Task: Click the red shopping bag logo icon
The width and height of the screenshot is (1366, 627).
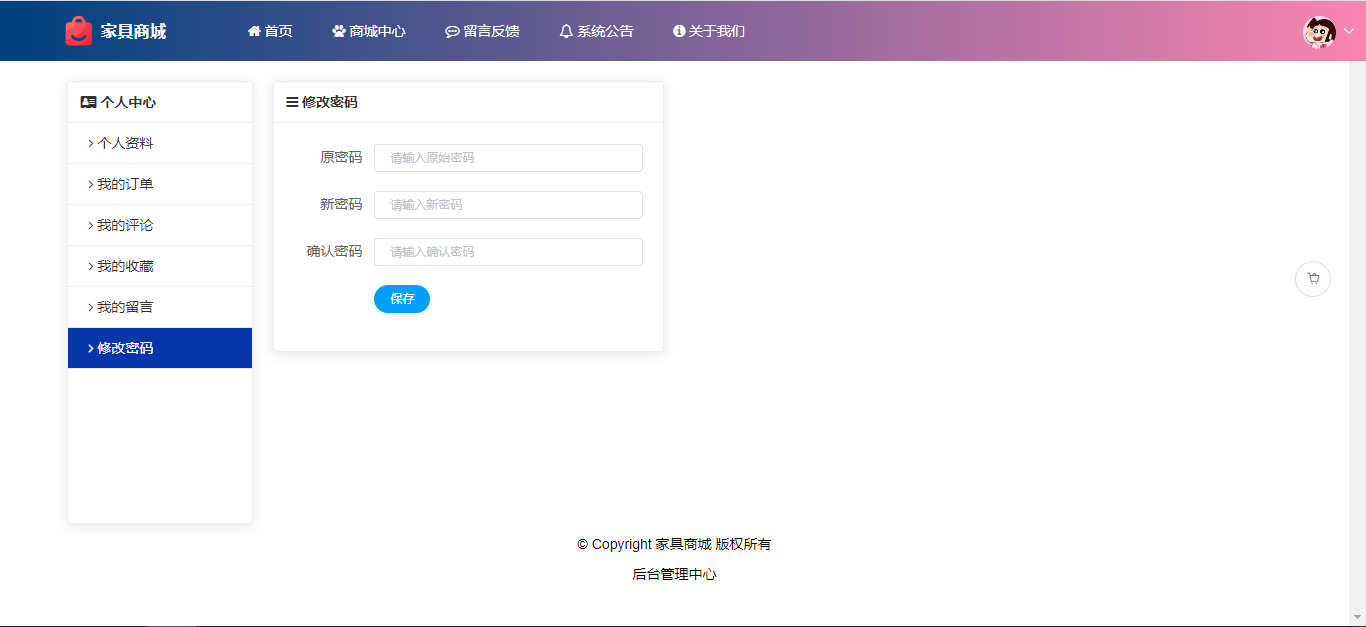Action: (x=79, y=31)
